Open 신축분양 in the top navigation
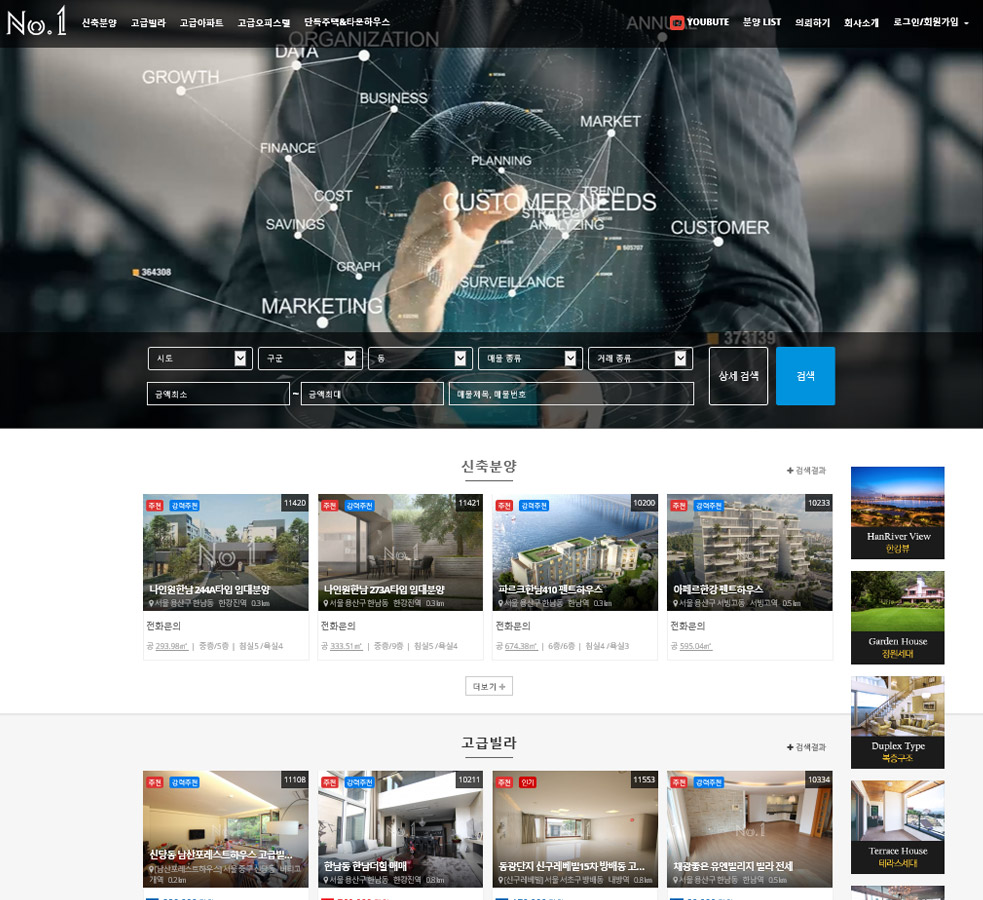 [x=99, y=23]
